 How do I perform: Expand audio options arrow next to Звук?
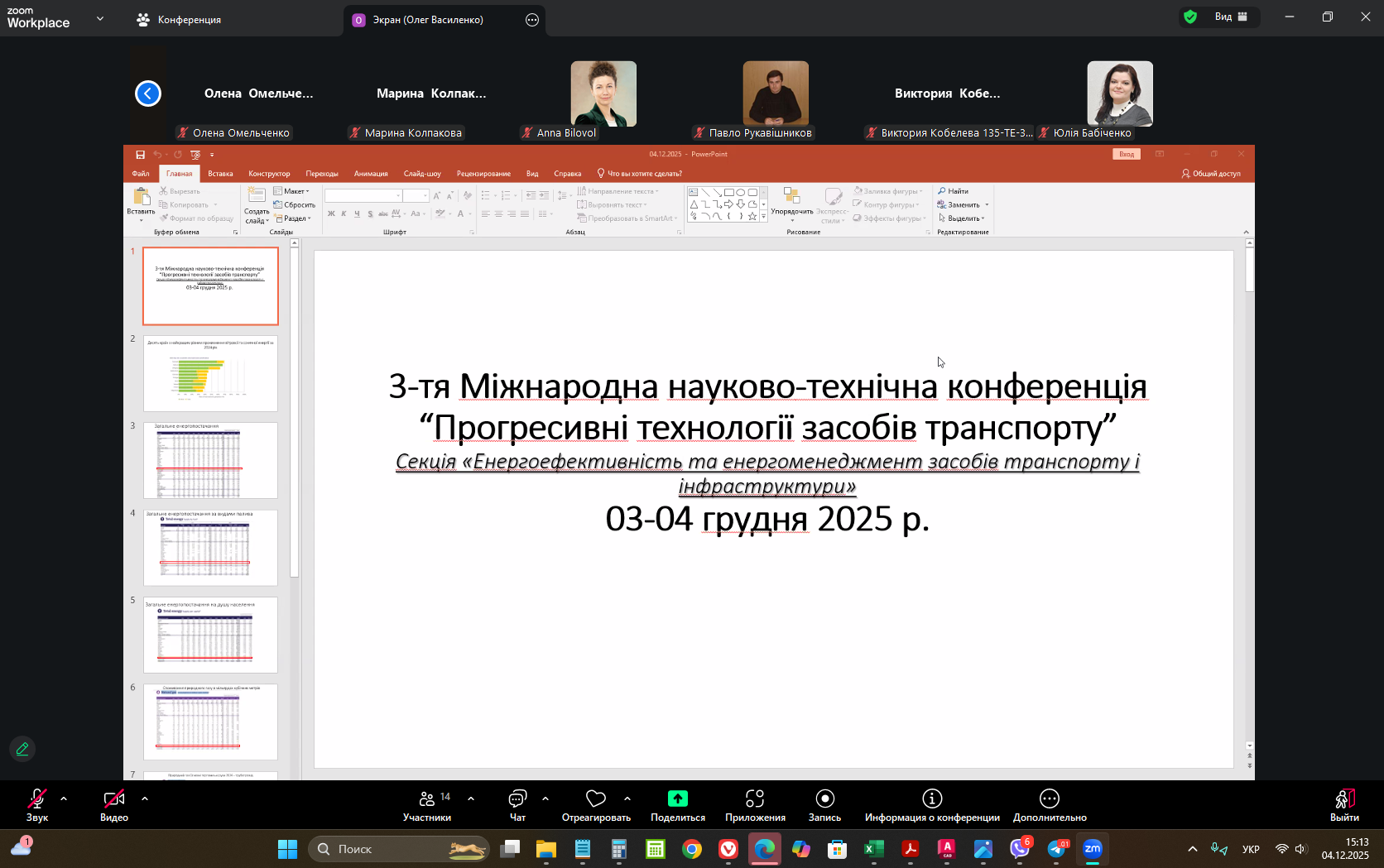click(64, 799)
